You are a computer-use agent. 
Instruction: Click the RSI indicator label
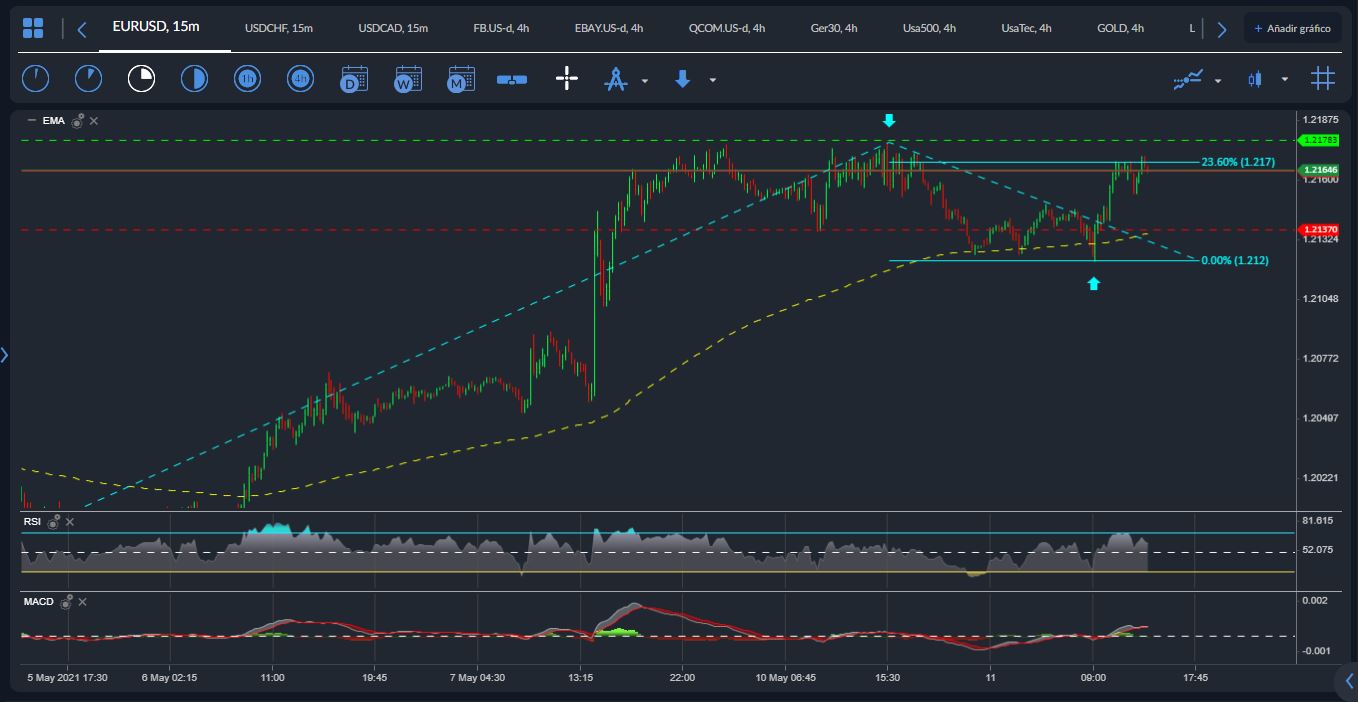(32, 521)
